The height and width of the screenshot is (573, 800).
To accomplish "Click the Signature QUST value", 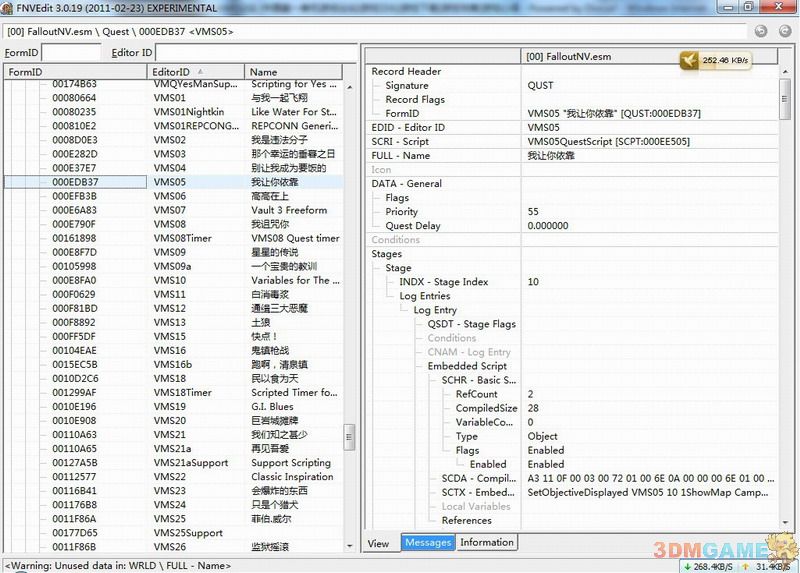I will 540,85.
